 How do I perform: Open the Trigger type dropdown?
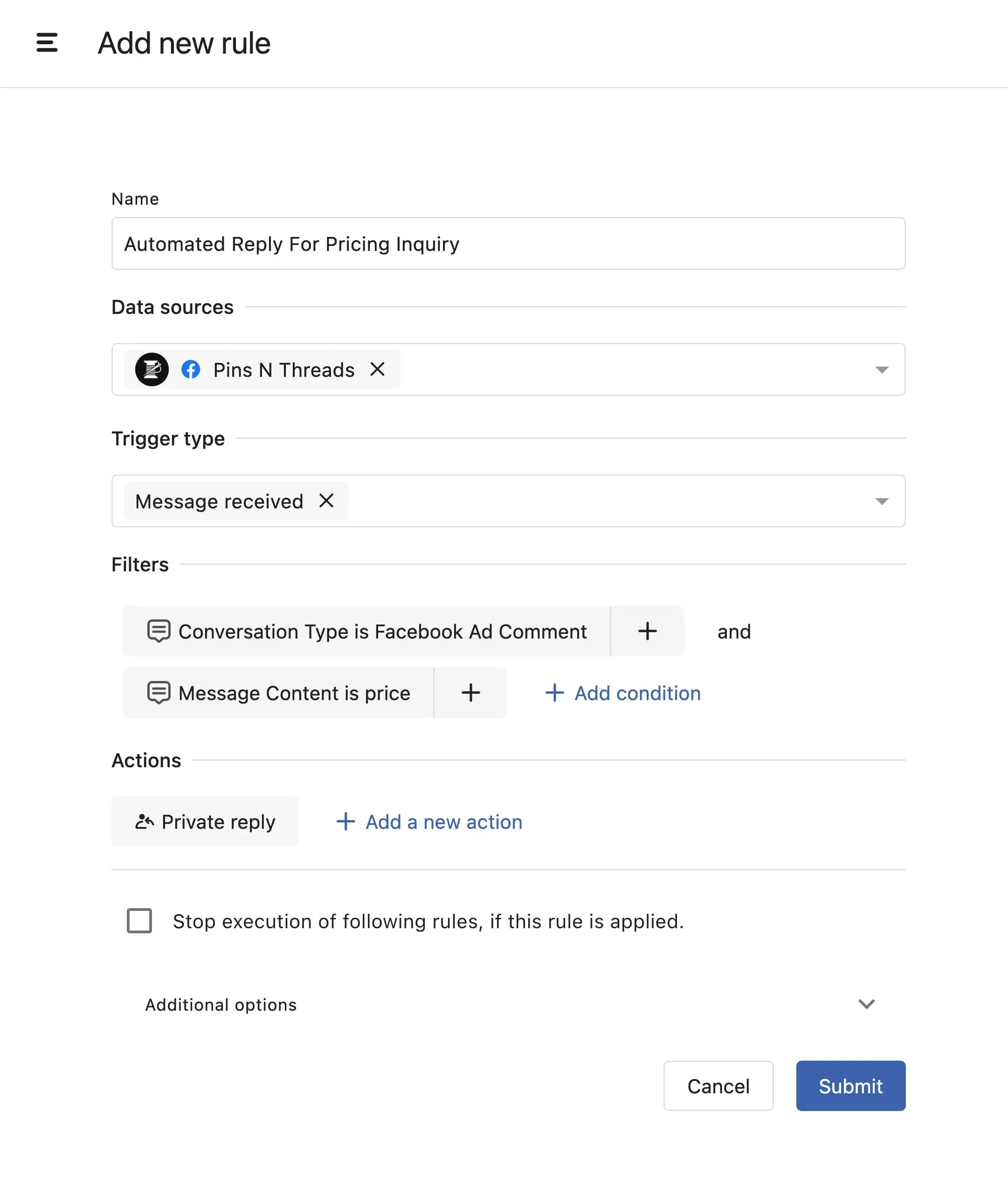pyautogui.click(x=880, y=501)
